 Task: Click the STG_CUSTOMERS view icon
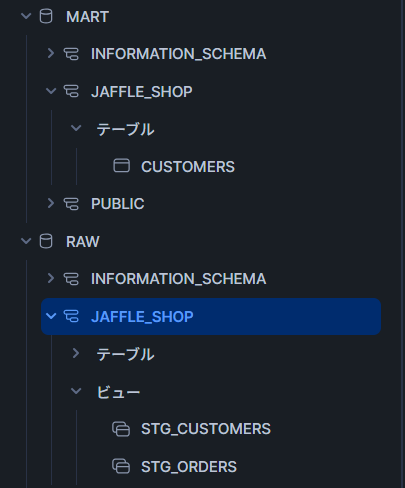point(121,429)
